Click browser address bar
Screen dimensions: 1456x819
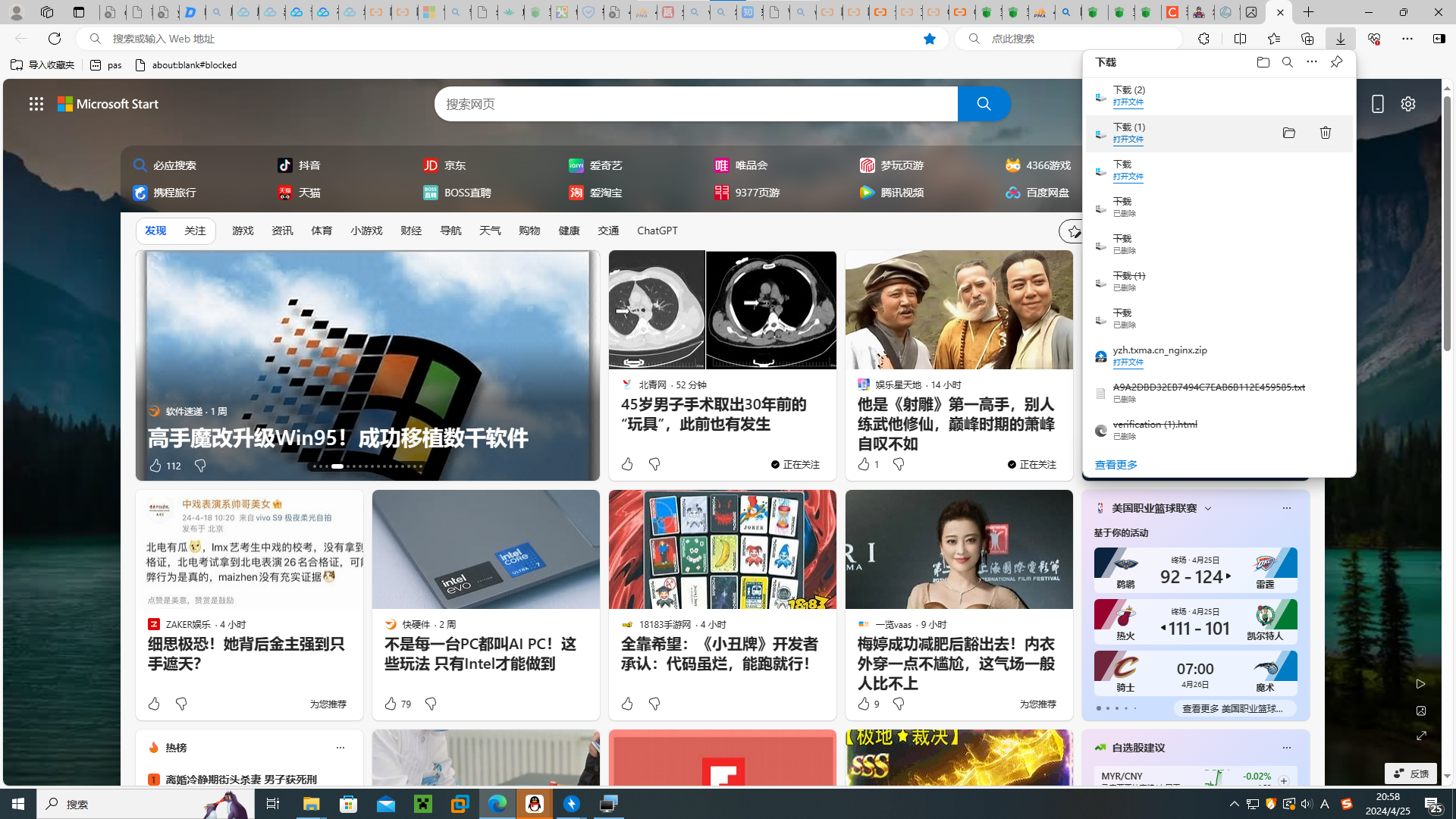pyautogui.click(x=508, y=39)
